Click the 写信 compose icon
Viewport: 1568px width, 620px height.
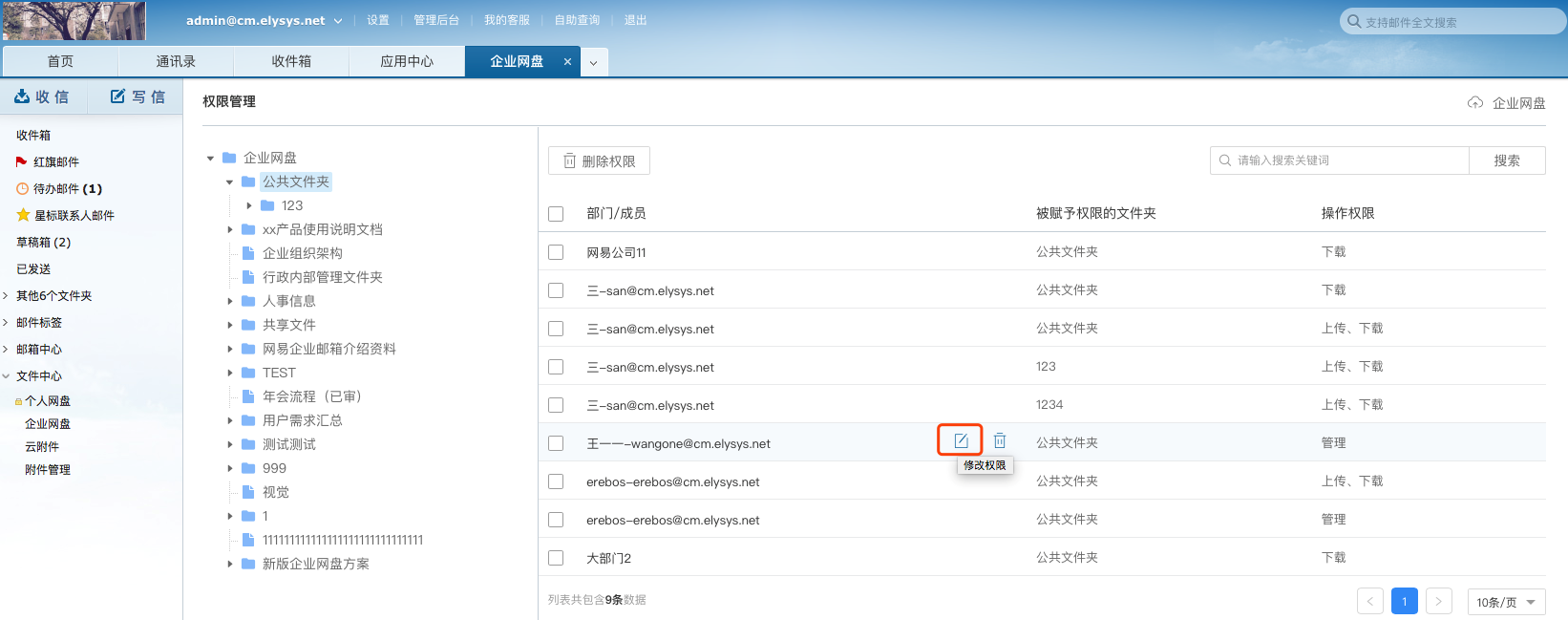coord(118,96)
